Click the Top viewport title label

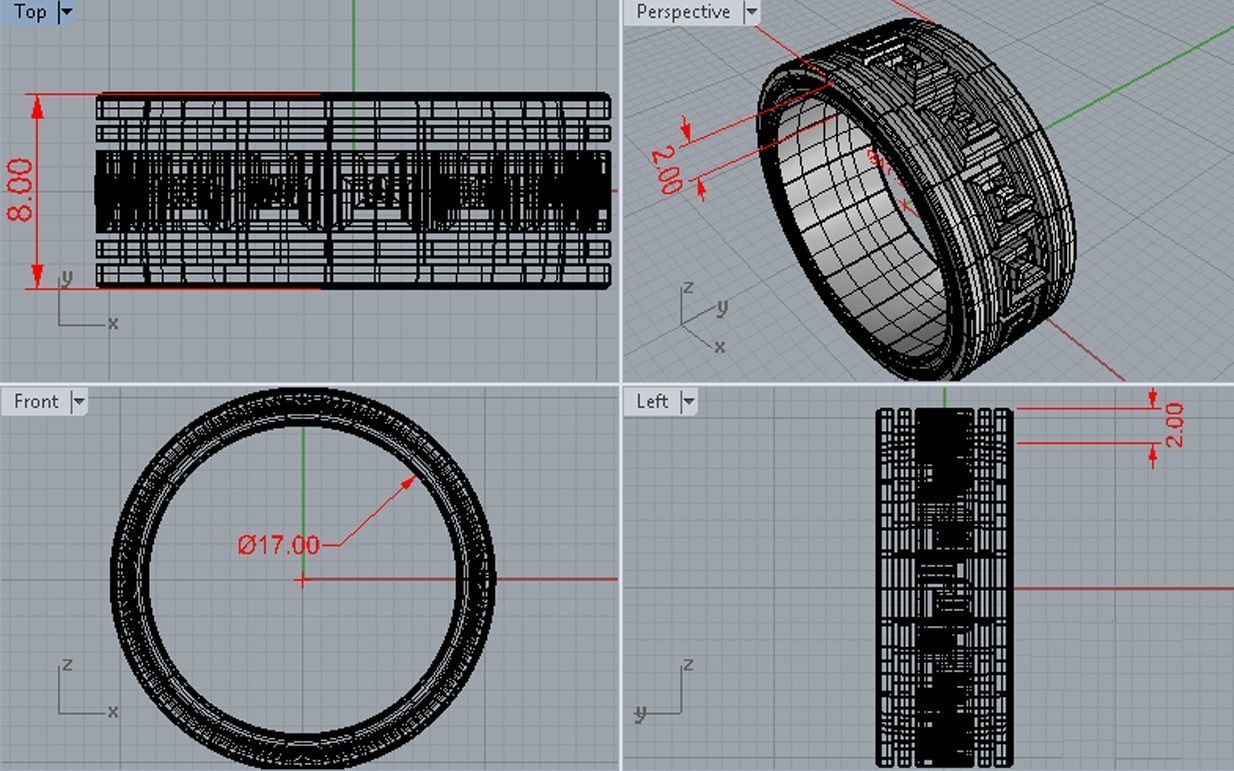point(30,12)
